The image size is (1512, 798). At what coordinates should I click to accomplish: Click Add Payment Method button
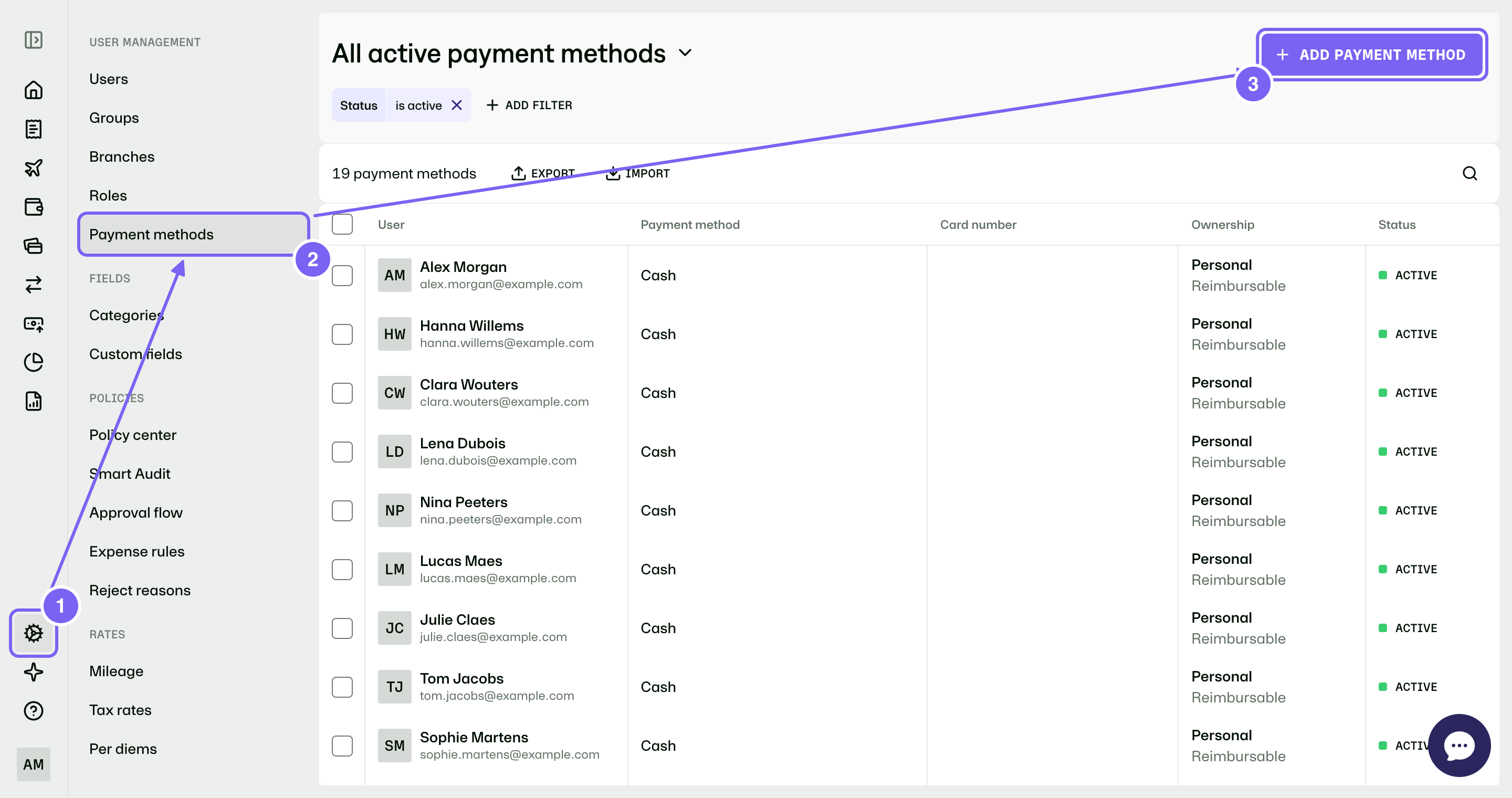[1371, 55]
